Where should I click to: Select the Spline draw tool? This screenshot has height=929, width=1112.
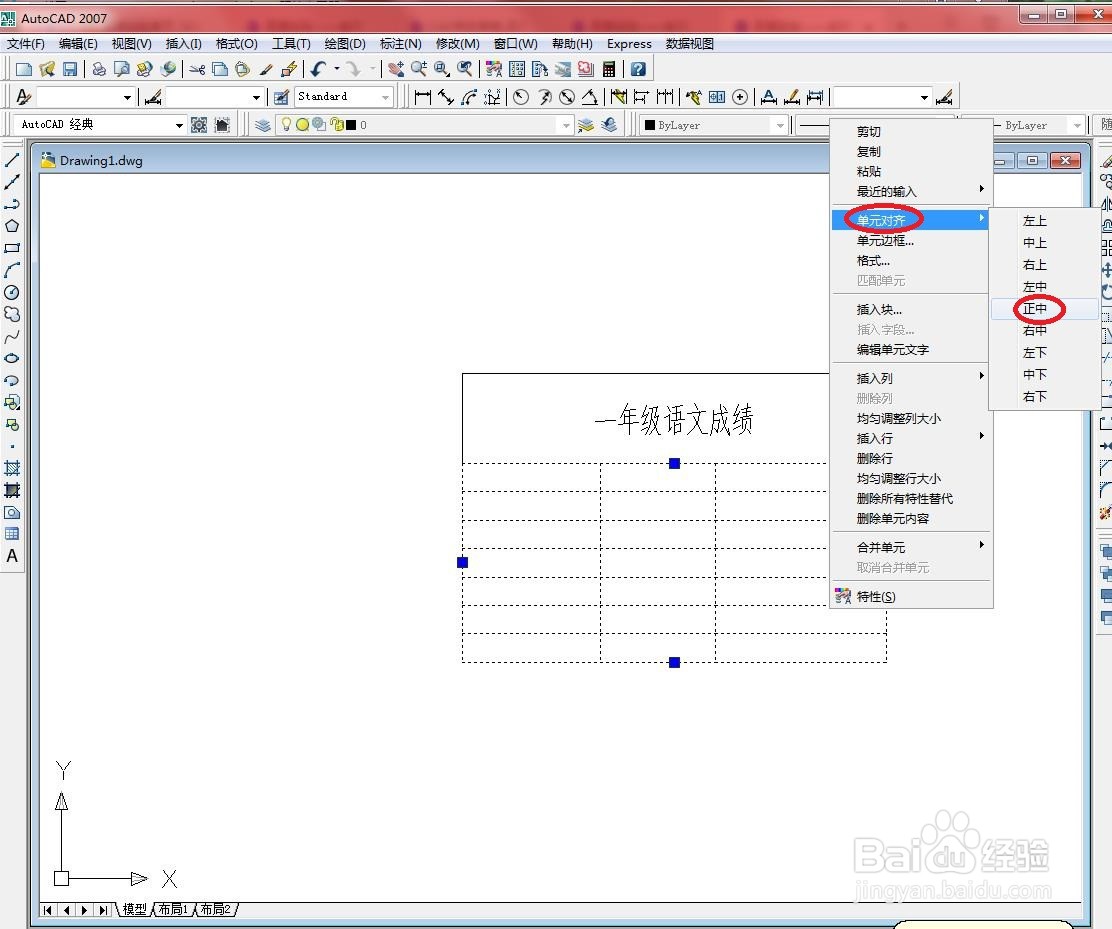pos(12,336)
